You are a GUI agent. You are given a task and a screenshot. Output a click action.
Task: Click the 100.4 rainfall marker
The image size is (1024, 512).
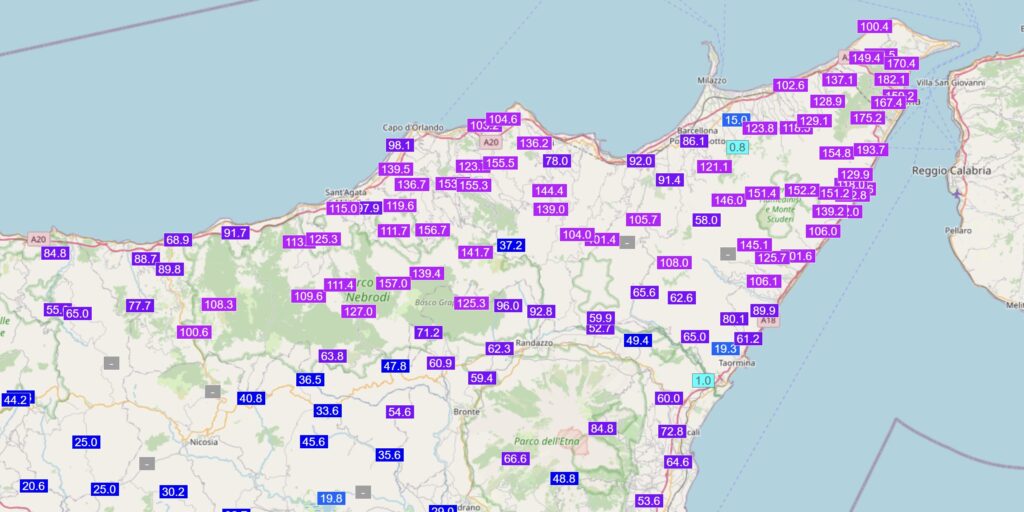tap(874, 27)
